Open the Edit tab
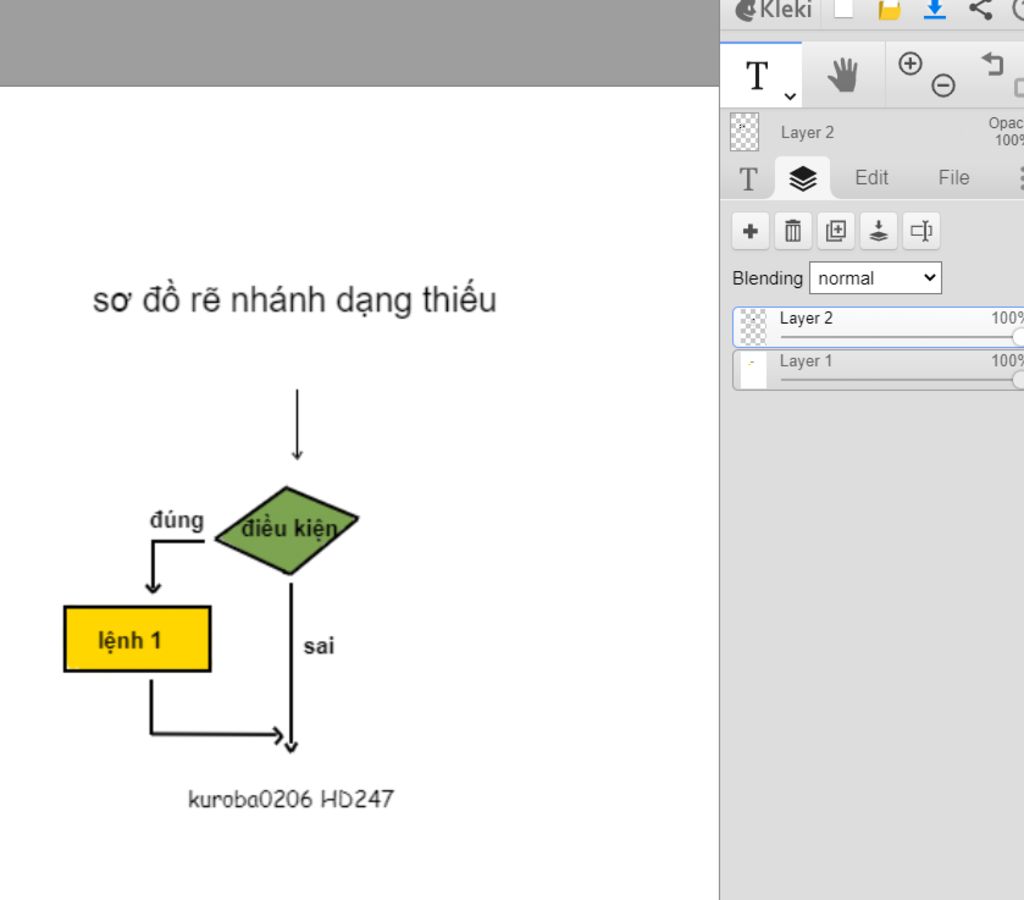The width and height of the screenshot is (1024, 900). 871,178
